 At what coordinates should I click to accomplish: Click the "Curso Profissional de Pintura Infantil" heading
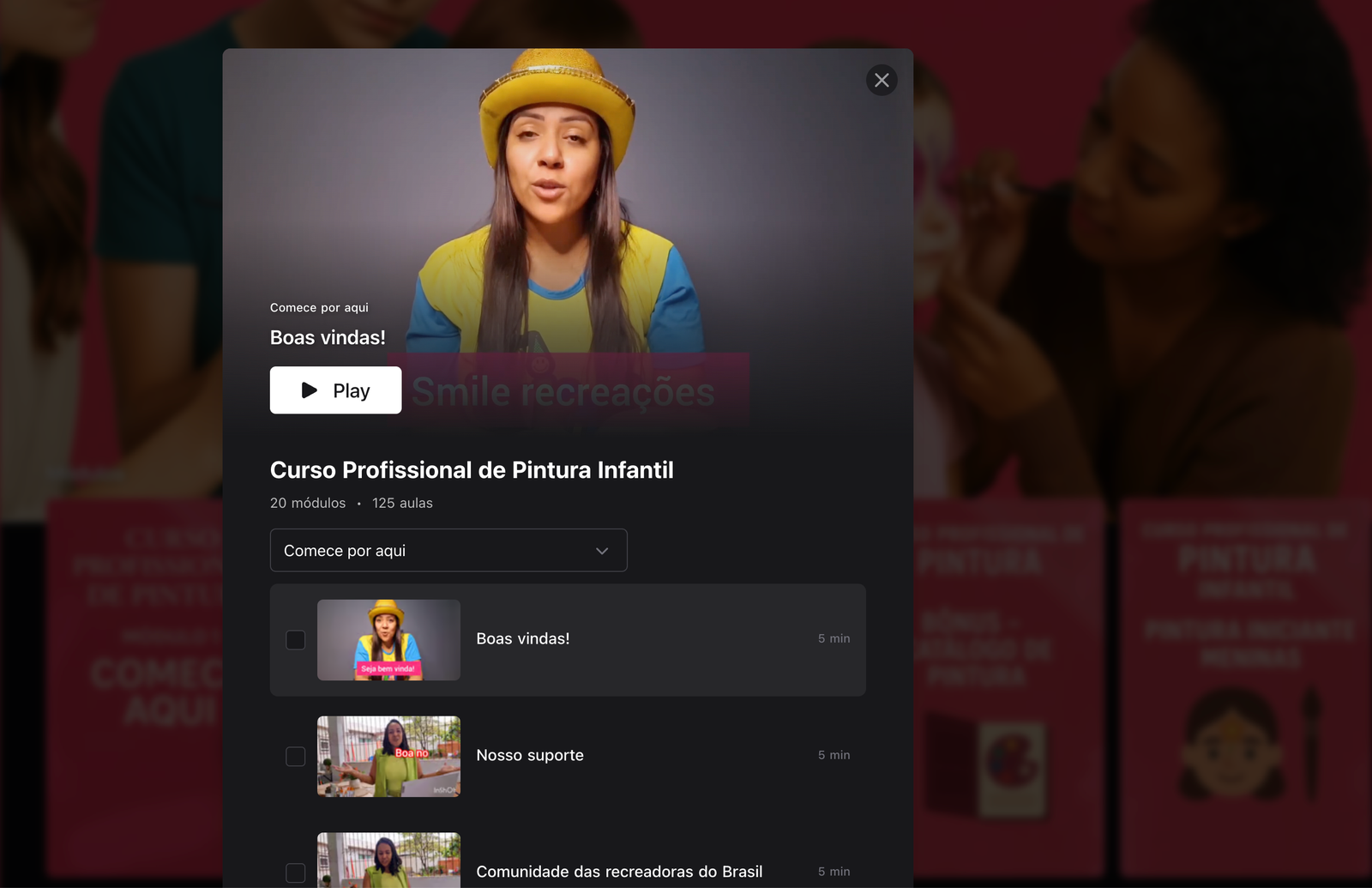(472, 470)
